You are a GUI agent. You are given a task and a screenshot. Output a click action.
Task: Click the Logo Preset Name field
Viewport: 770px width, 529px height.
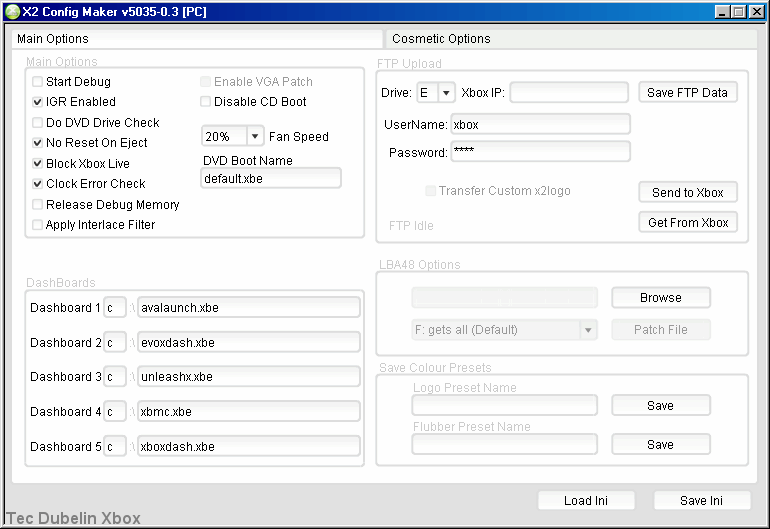tap(504, 405)
